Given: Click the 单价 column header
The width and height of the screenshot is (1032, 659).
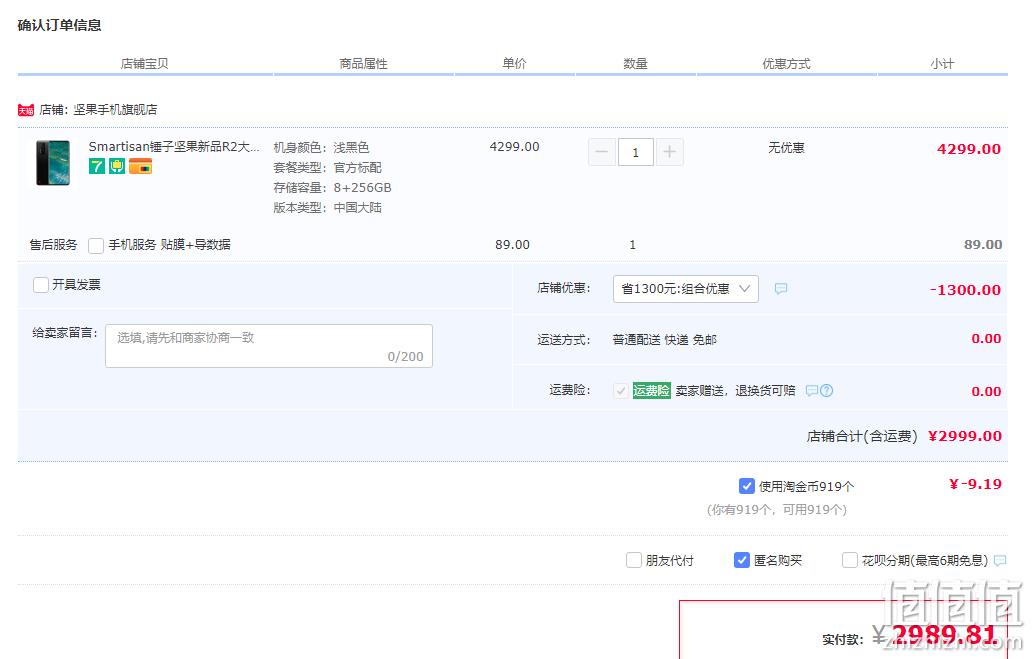Looking at the screenshot, I should [514, 64].
